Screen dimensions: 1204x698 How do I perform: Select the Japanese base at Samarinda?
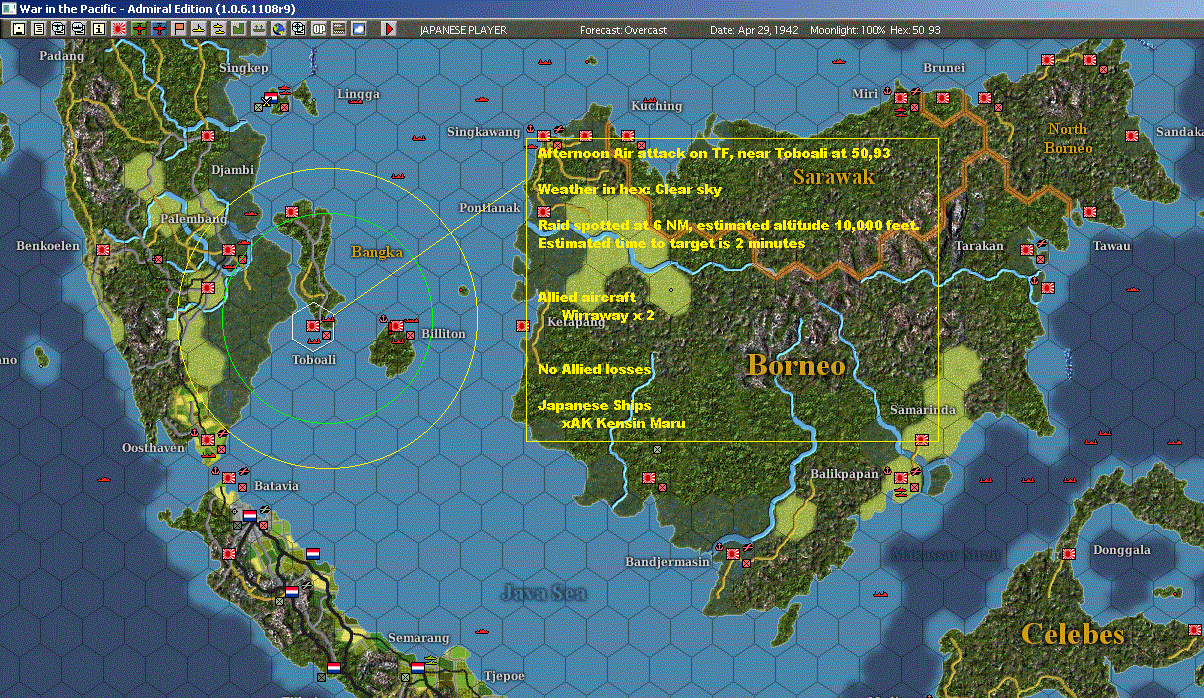click(x=921, y=438)
